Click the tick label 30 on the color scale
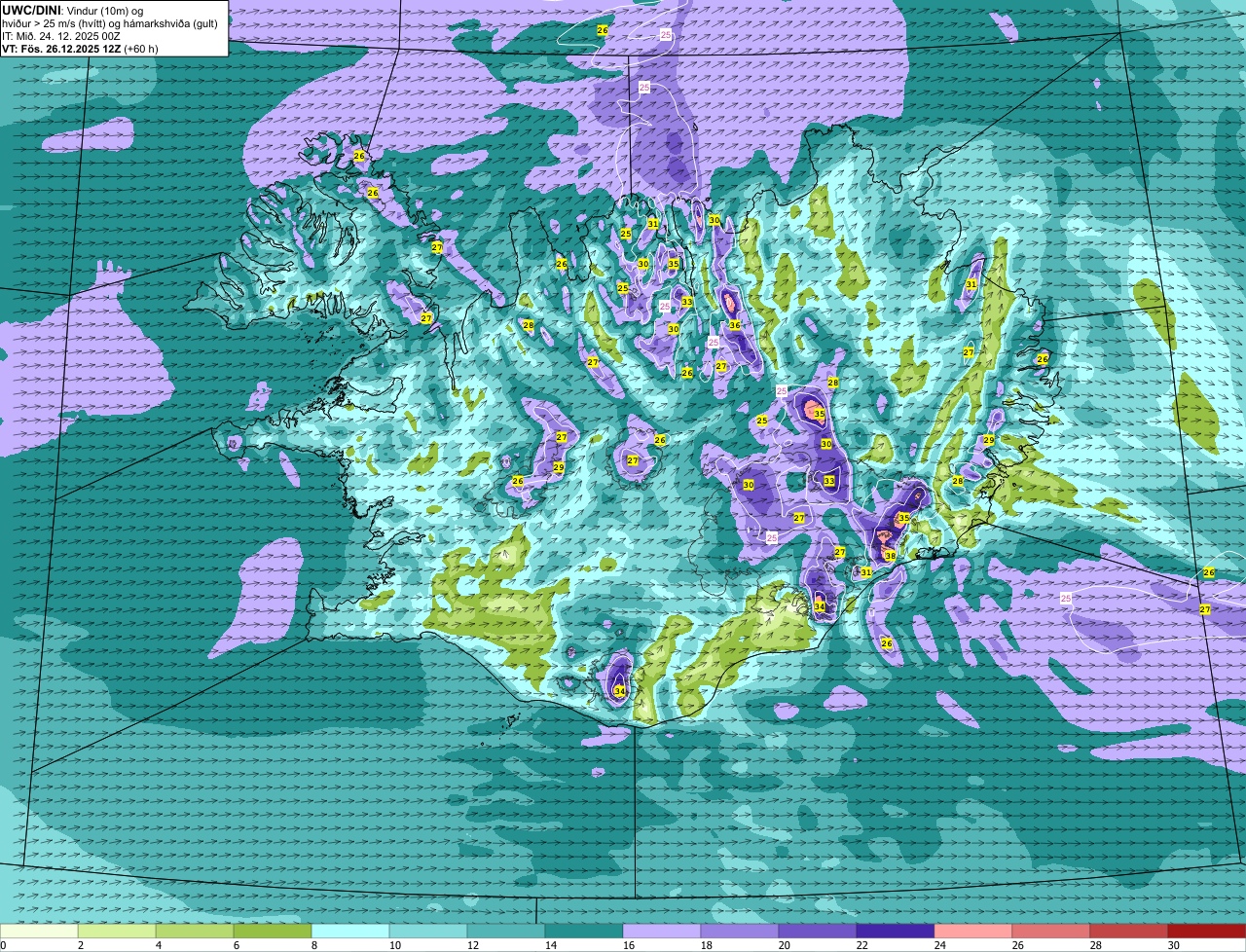This screenshot has height=952, width=1246. 1174,945
